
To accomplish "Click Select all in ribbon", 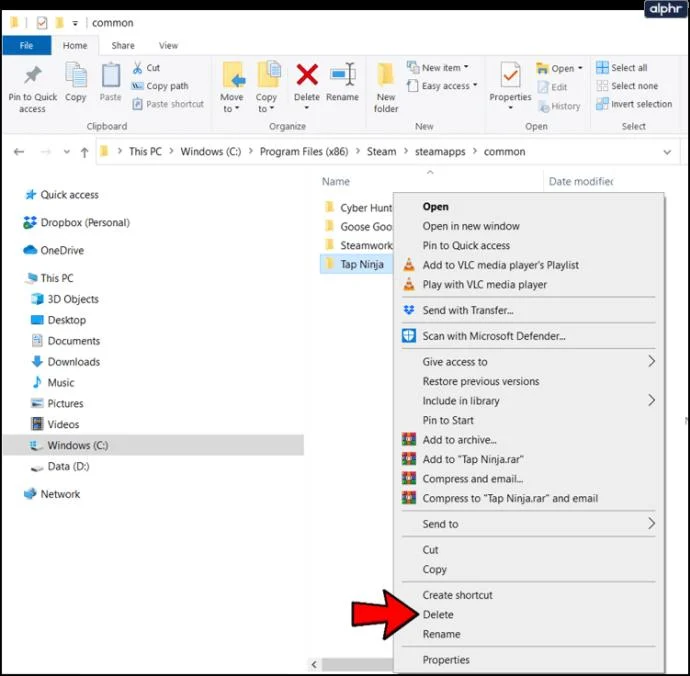I will tap(622, 68).
